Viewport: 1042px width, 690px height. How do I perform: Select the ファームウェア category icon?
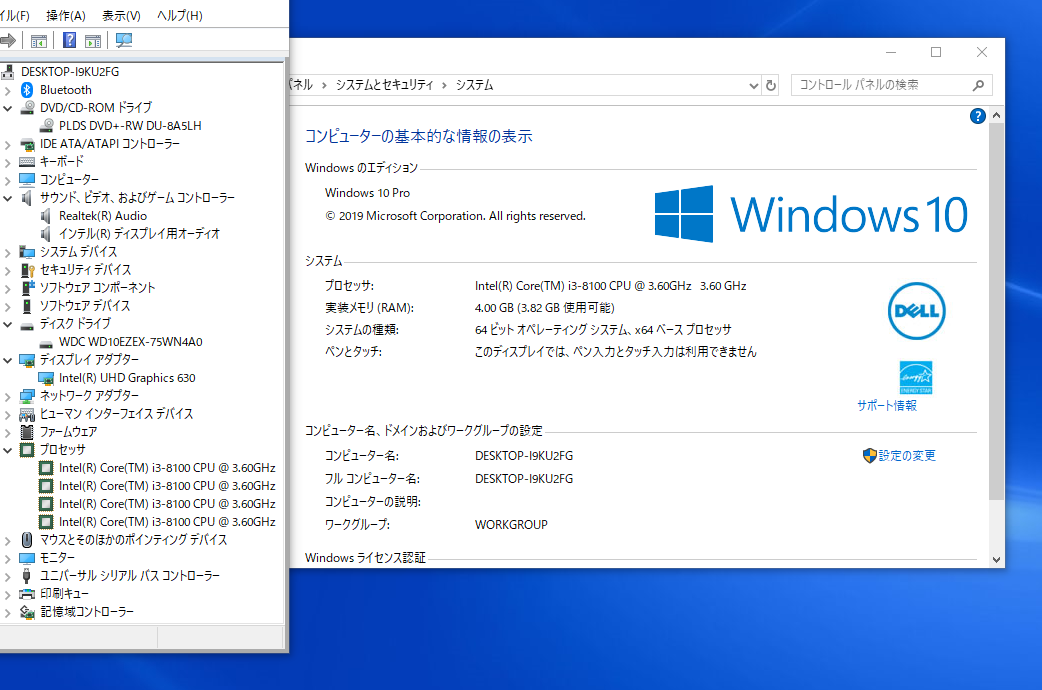click(27, 432)
